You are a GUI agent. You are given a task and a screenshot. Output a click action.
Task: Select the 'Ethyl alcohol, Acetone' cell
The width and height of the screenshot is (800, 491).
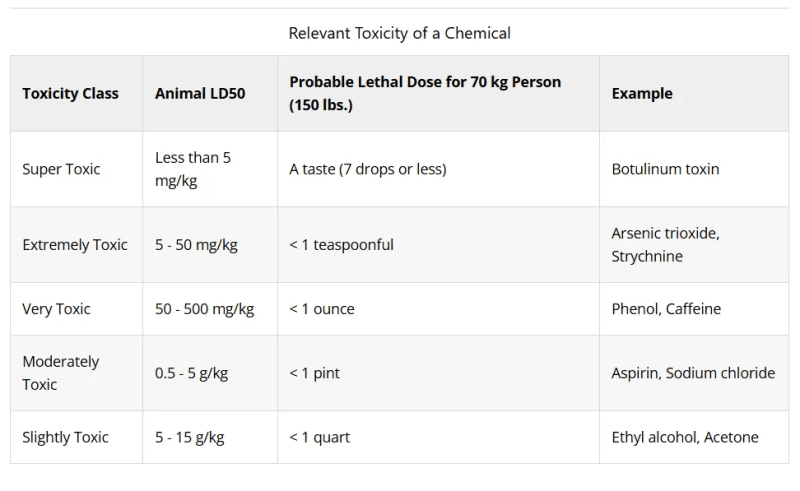[685, 437]
